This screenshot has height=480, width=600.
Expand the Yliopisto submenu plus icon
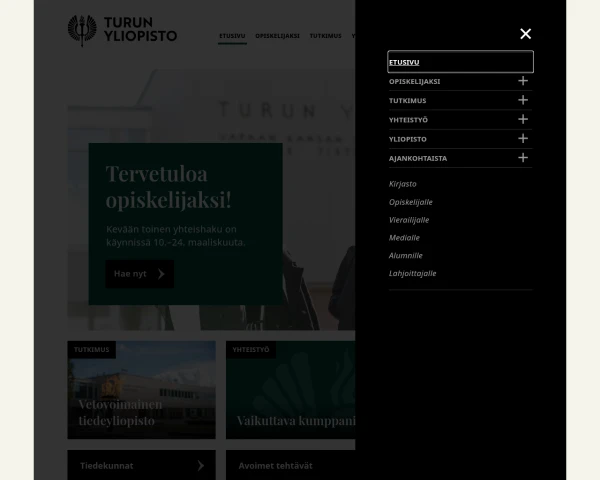coord(522,138)
